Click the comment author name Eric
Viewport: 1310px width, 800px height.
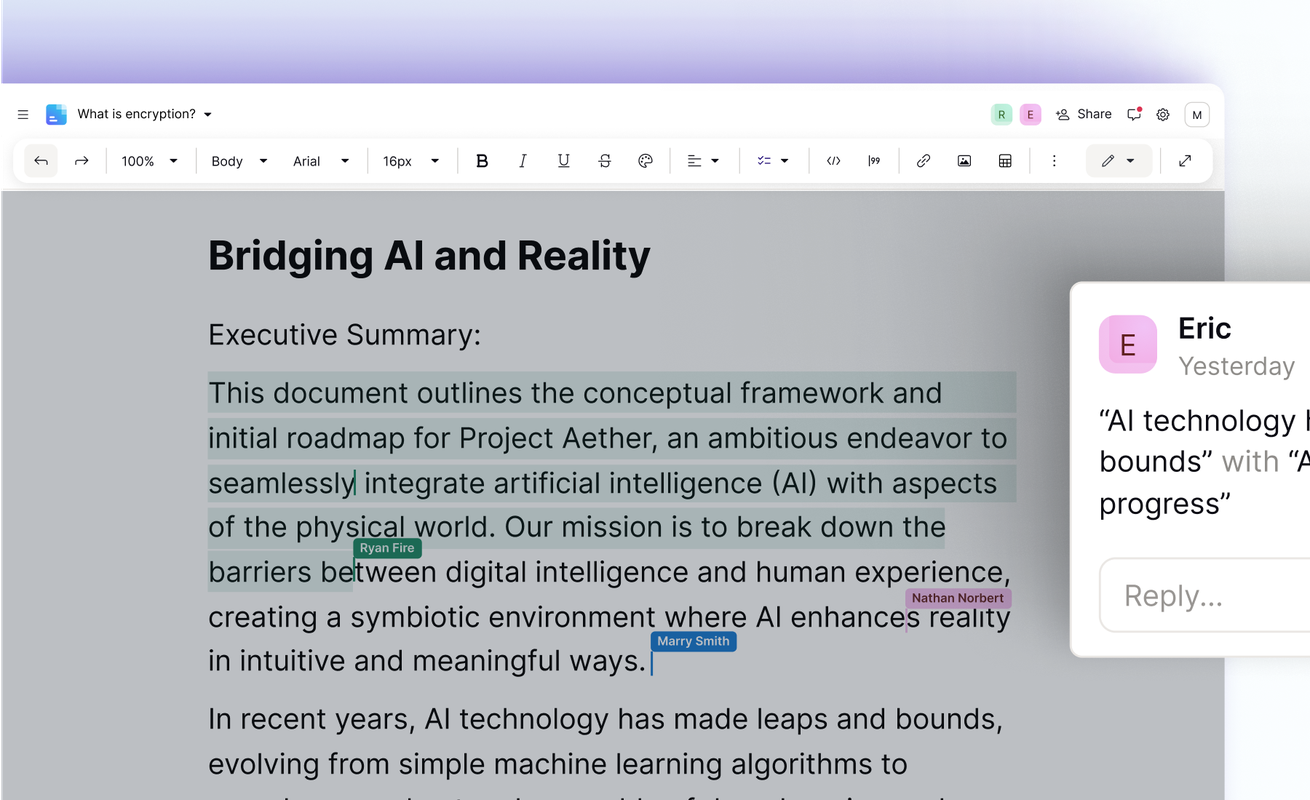[1204, 328]
